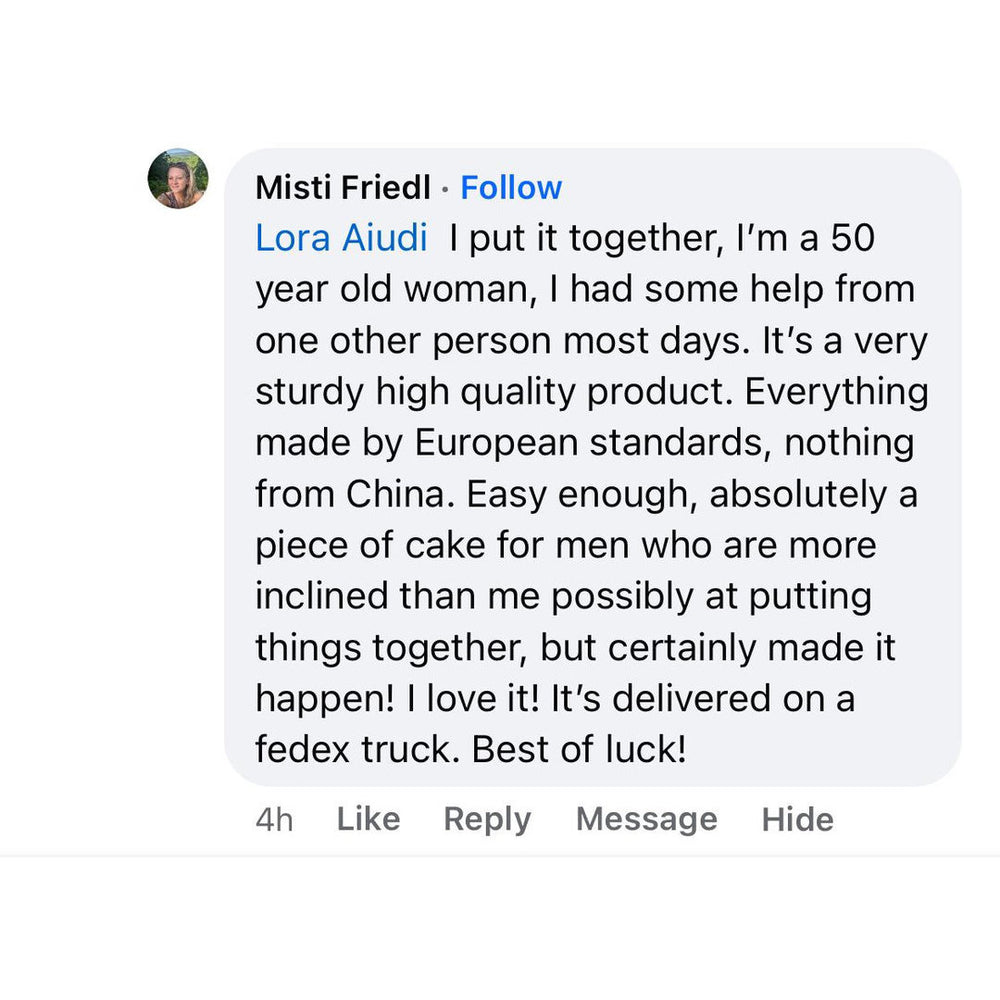Message the comment author
1000x1000 pixels.
click(x=646, y=819)
